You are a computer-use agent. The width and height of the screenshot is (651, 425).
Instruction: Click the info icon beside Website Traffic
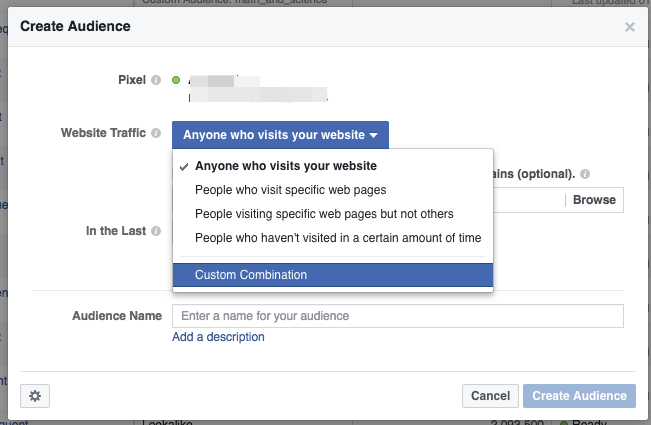pyautogui.click(x=155, y=133)
